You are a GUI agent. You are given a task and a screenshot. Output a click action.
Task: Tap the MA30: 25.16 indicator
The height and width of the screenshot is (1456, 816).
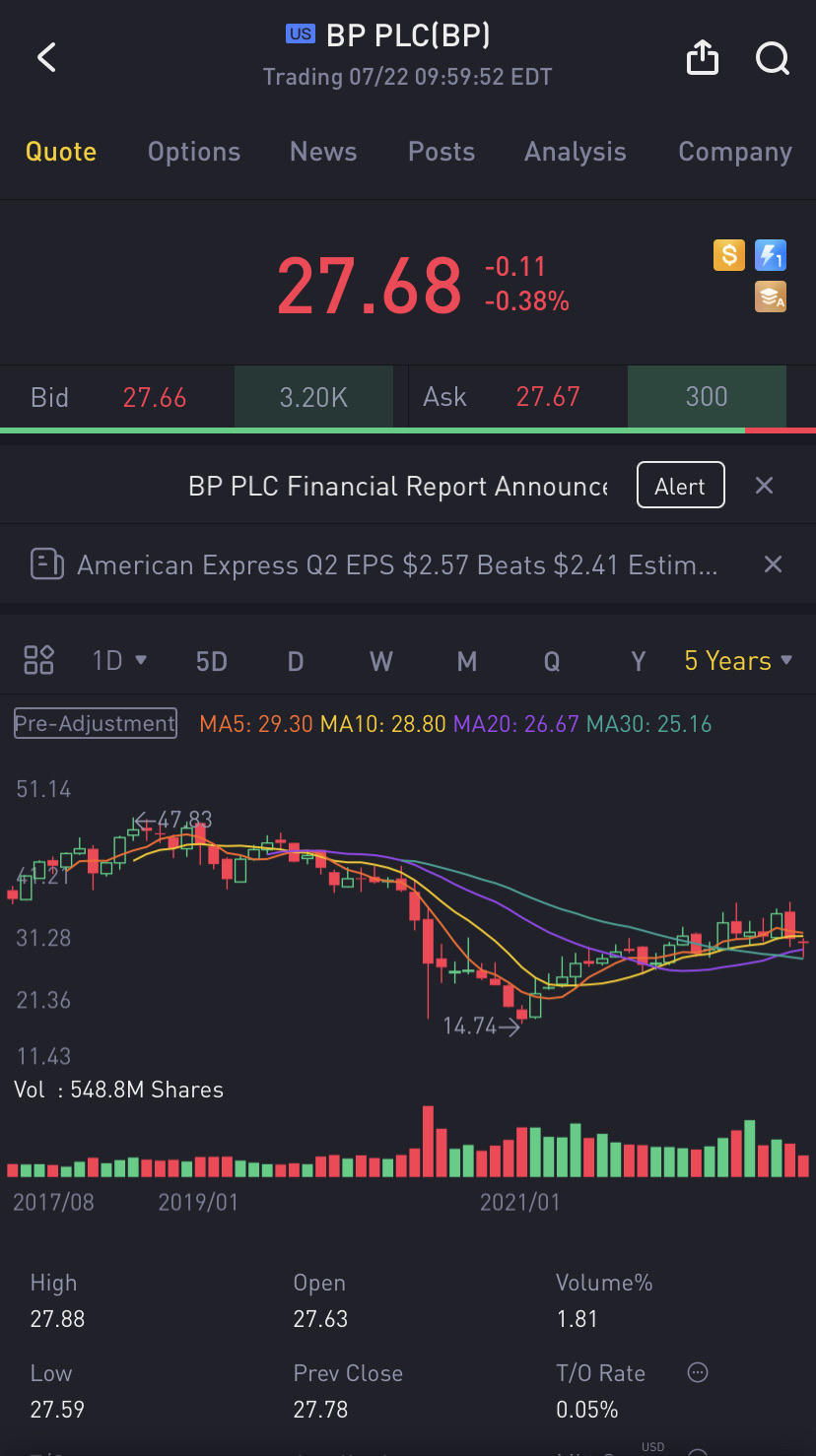click(648, 724)
